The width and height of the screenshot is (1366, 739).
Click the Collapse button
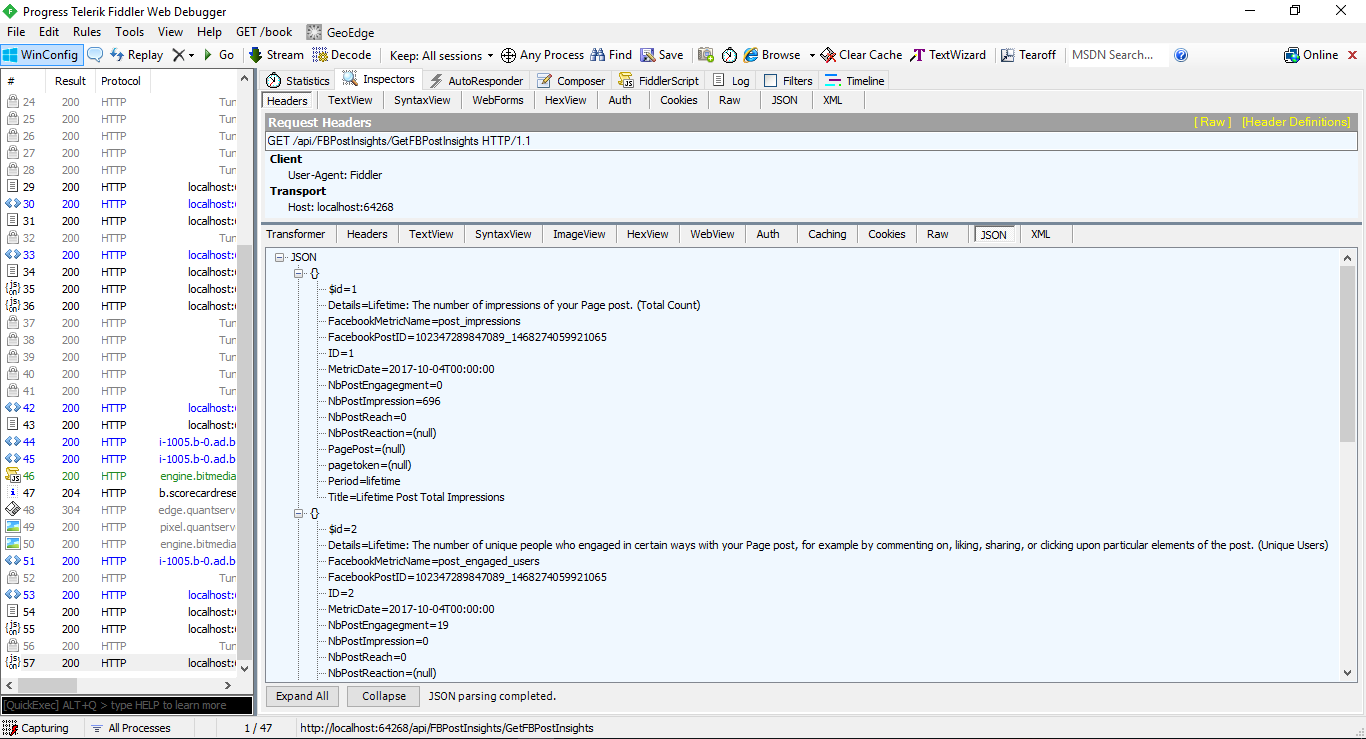pos(384,696)
